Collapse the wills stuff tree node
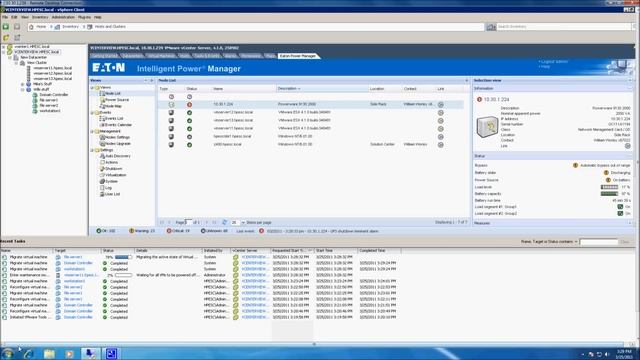The image size is (640, 360). click(23, 89)
